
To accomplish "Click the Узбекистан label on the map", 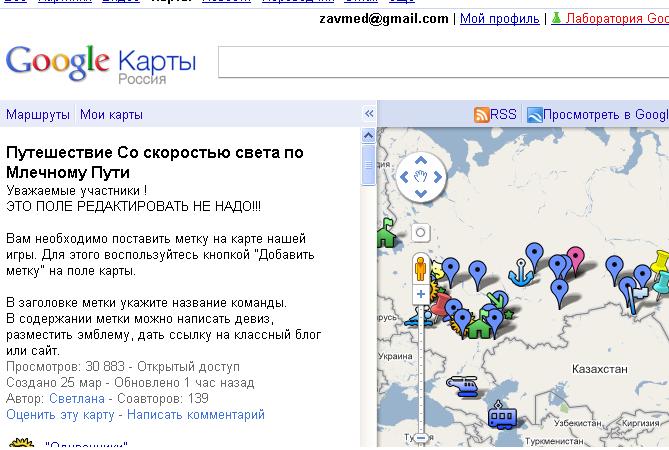I will tap(577, 423).
